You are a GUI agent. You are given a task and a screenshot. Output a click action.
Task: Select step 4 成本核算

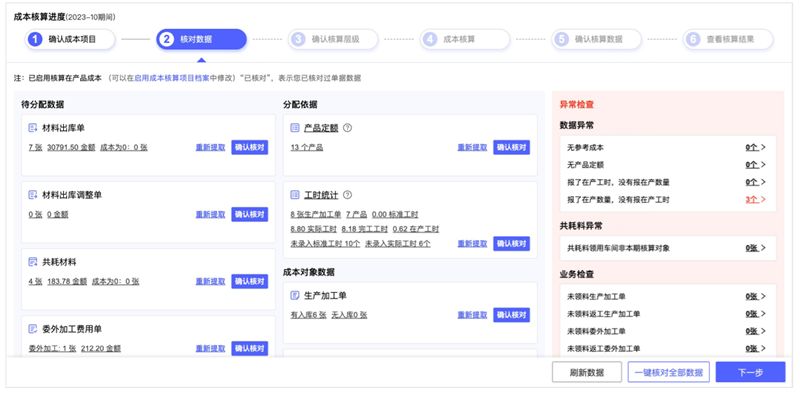click(x=465, y=39)
